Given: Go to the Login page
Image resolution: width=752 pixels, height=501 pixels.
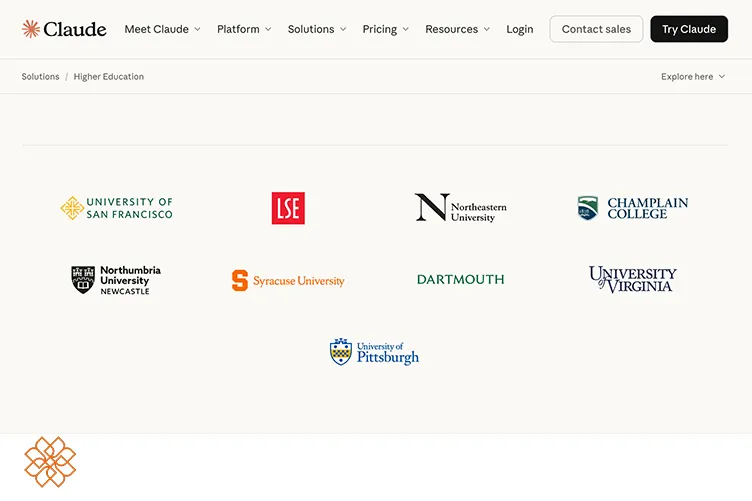Looking at the screenshot, I should (x=519, y=29).
